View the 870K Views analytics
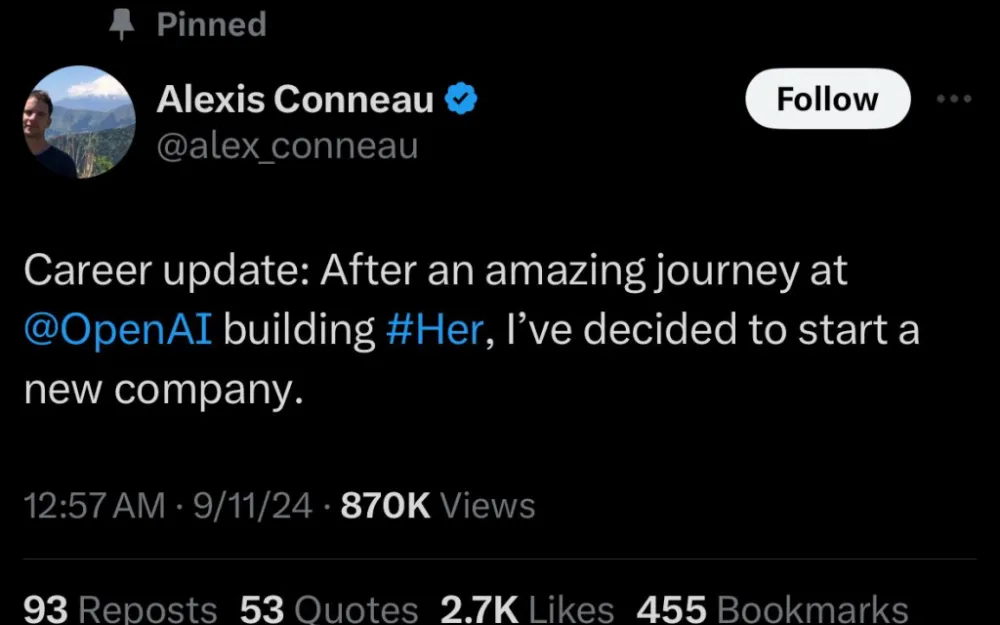Screen dimensions: 1000x625 tap(438, 506)
